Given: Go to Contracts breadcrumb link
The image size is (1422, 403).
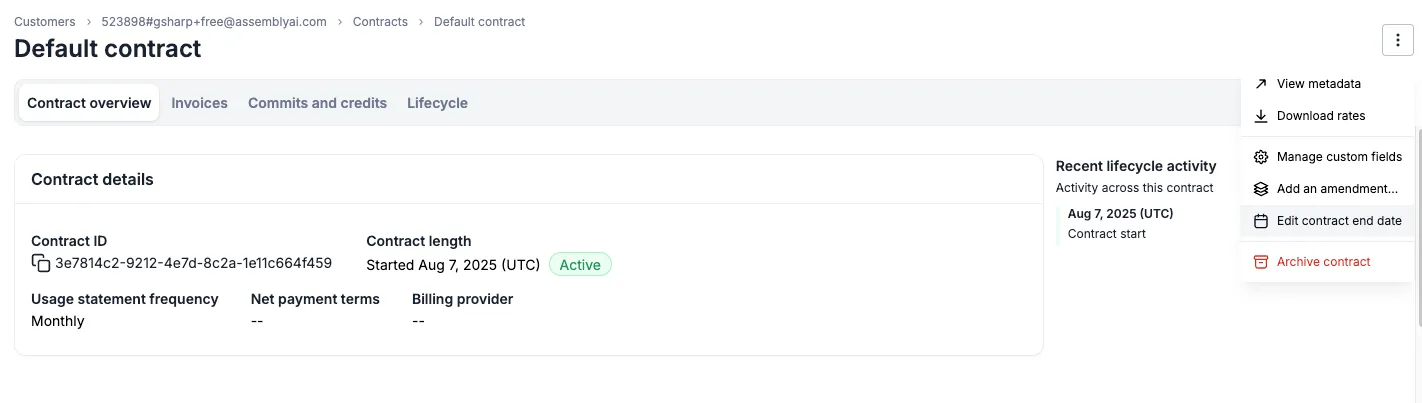Looking at the screenshot, I should coord(380,22).
